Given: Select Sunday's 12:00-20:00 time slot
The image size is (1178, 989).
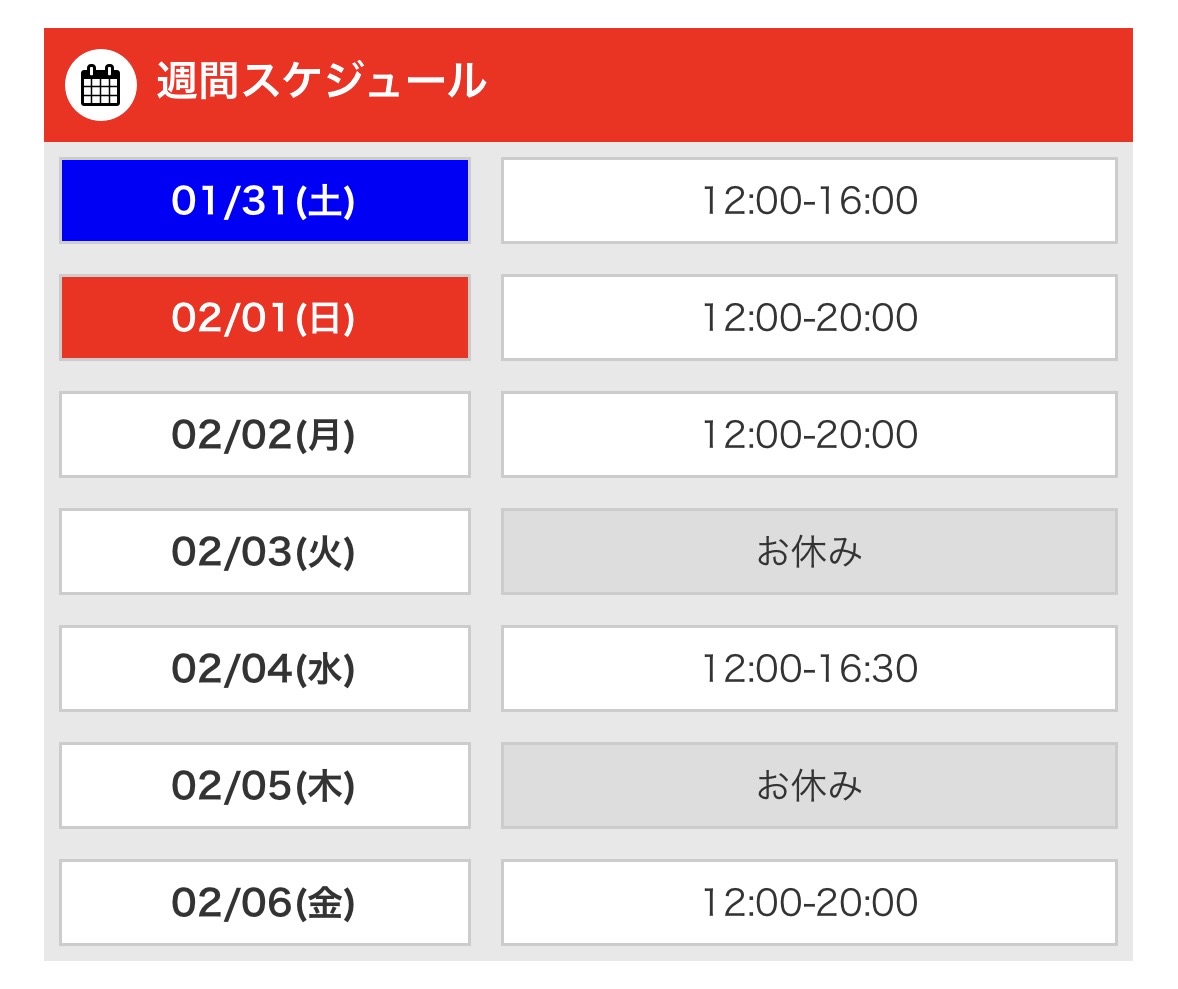Looking at the screenshot, I should coord(808,317).
